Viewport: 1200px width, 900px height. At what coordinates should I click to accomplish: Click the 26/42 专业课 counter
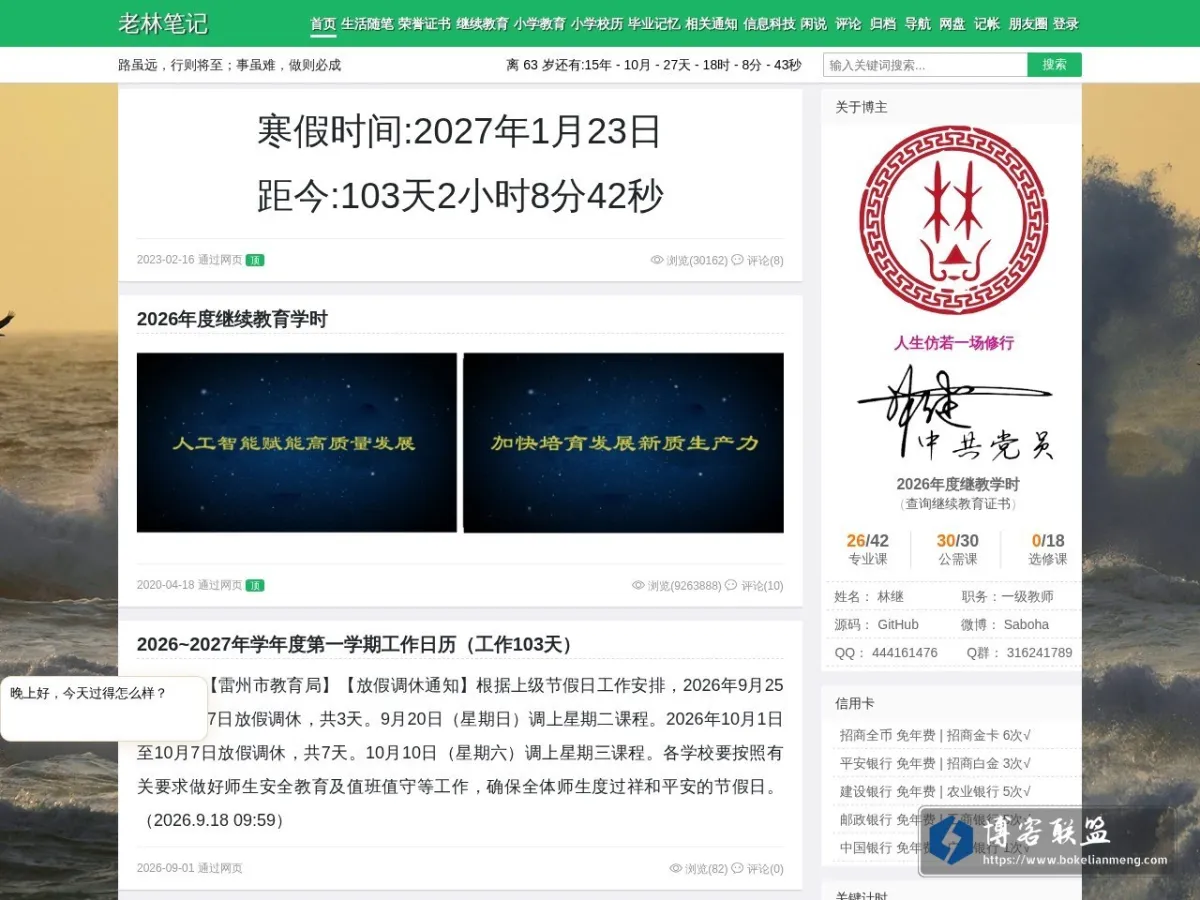pos(867,550)
